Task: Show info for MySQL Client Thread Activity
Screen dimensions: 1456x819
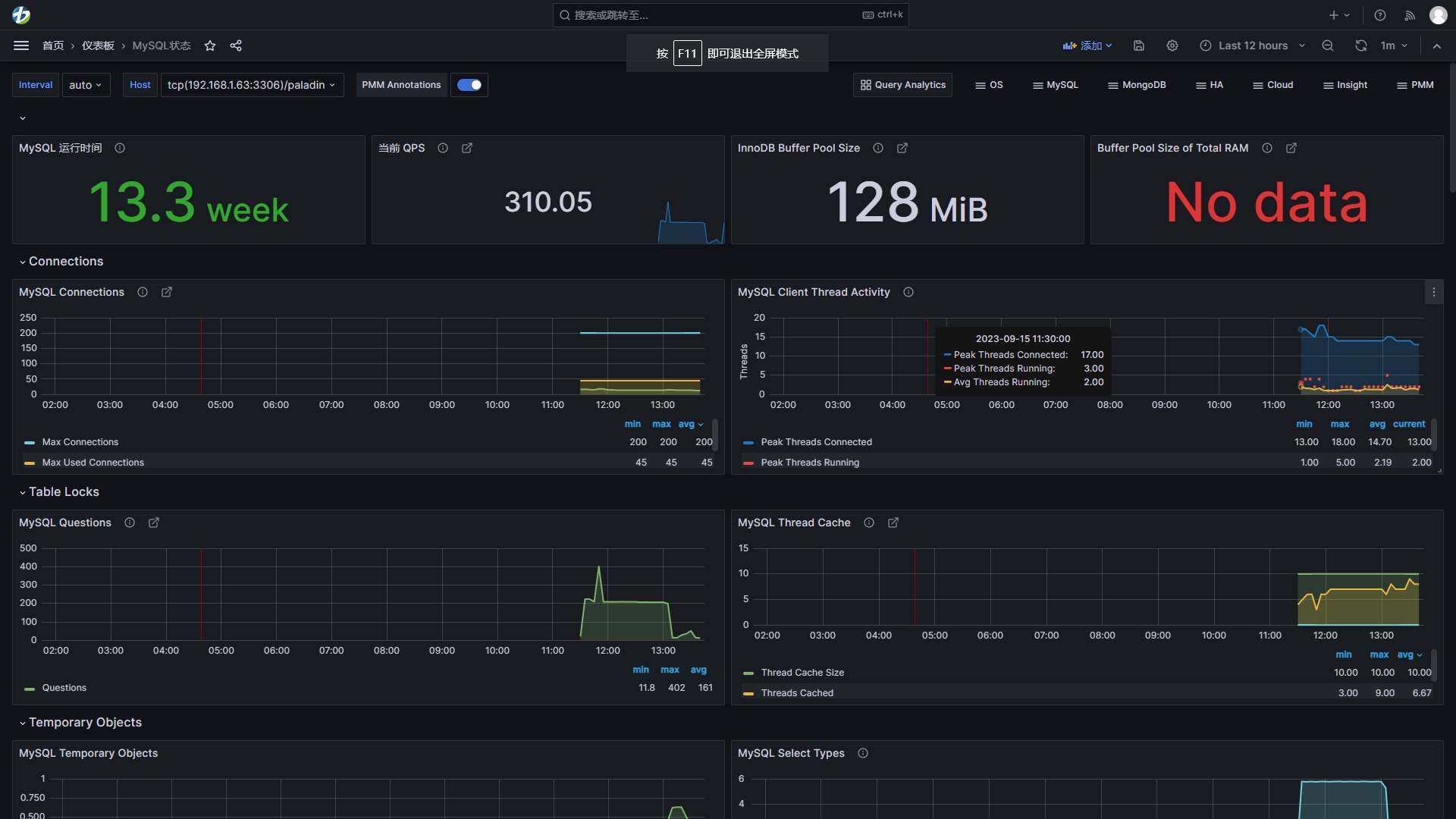Action: click(908, 292)
